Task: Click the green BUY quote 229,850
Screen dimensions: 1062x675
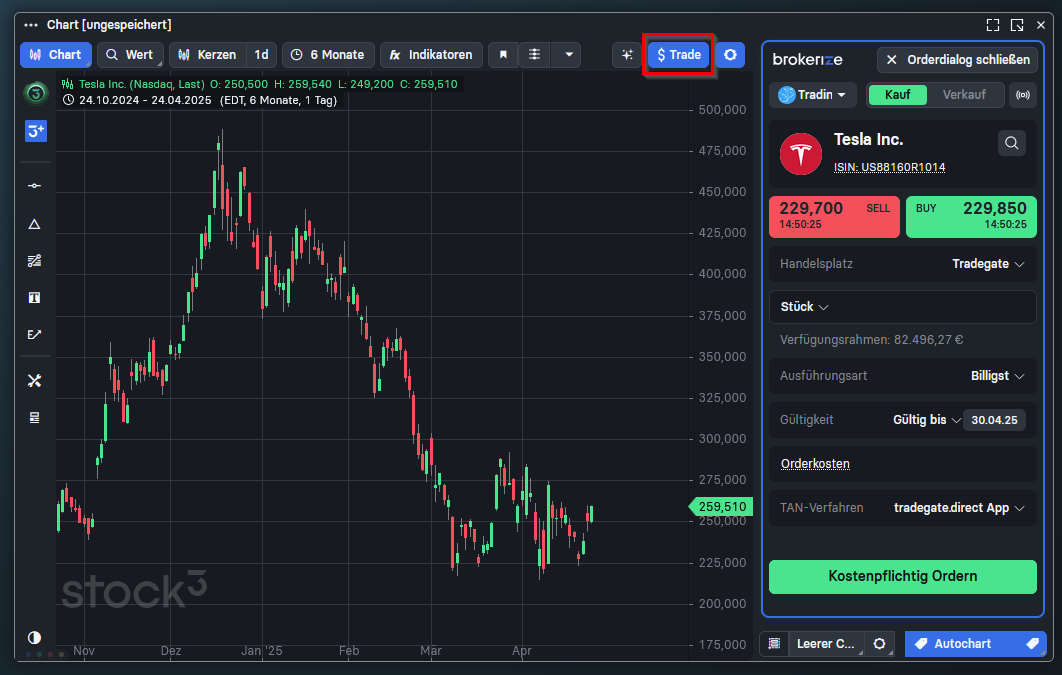Action: (971, 217)
